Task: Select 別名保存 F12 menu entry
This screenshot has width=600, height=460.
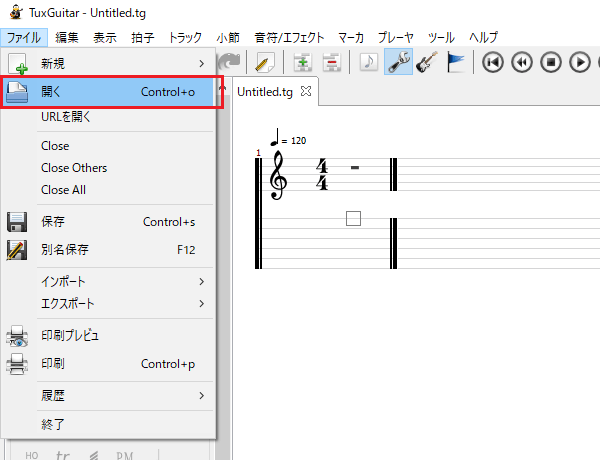Action: [x=108, y=250]
